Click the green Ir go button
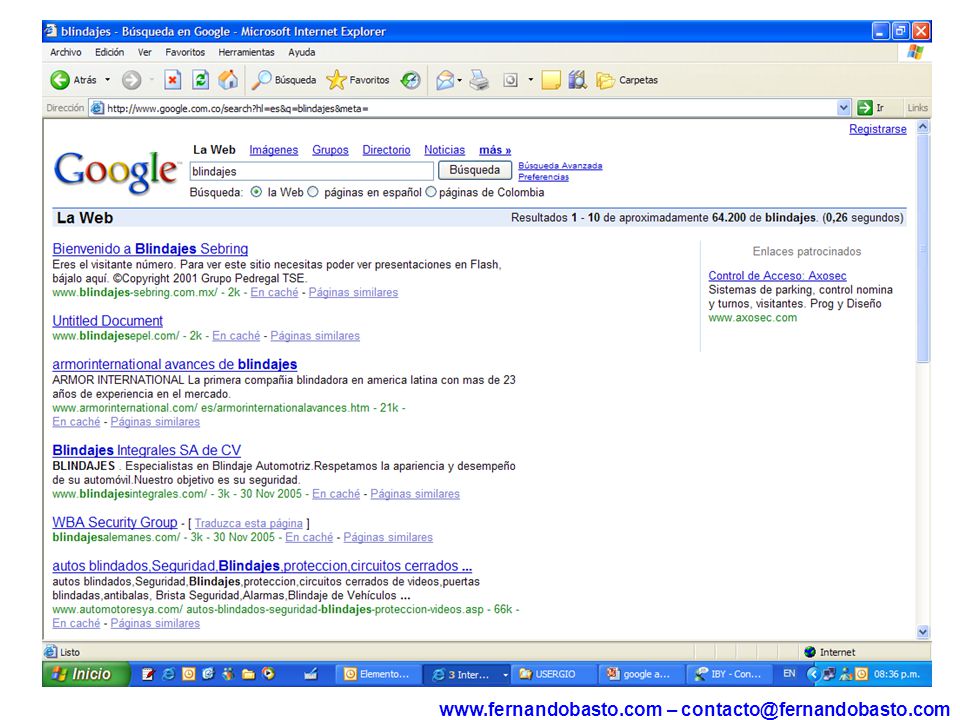Image resolution: width=960 pixels, height=720 pixels. pyautogui.click(x=871, y=108)
